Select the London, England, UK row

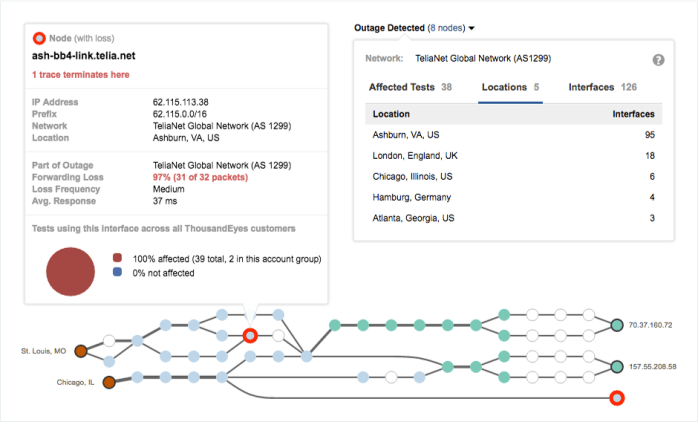point(514,156)
